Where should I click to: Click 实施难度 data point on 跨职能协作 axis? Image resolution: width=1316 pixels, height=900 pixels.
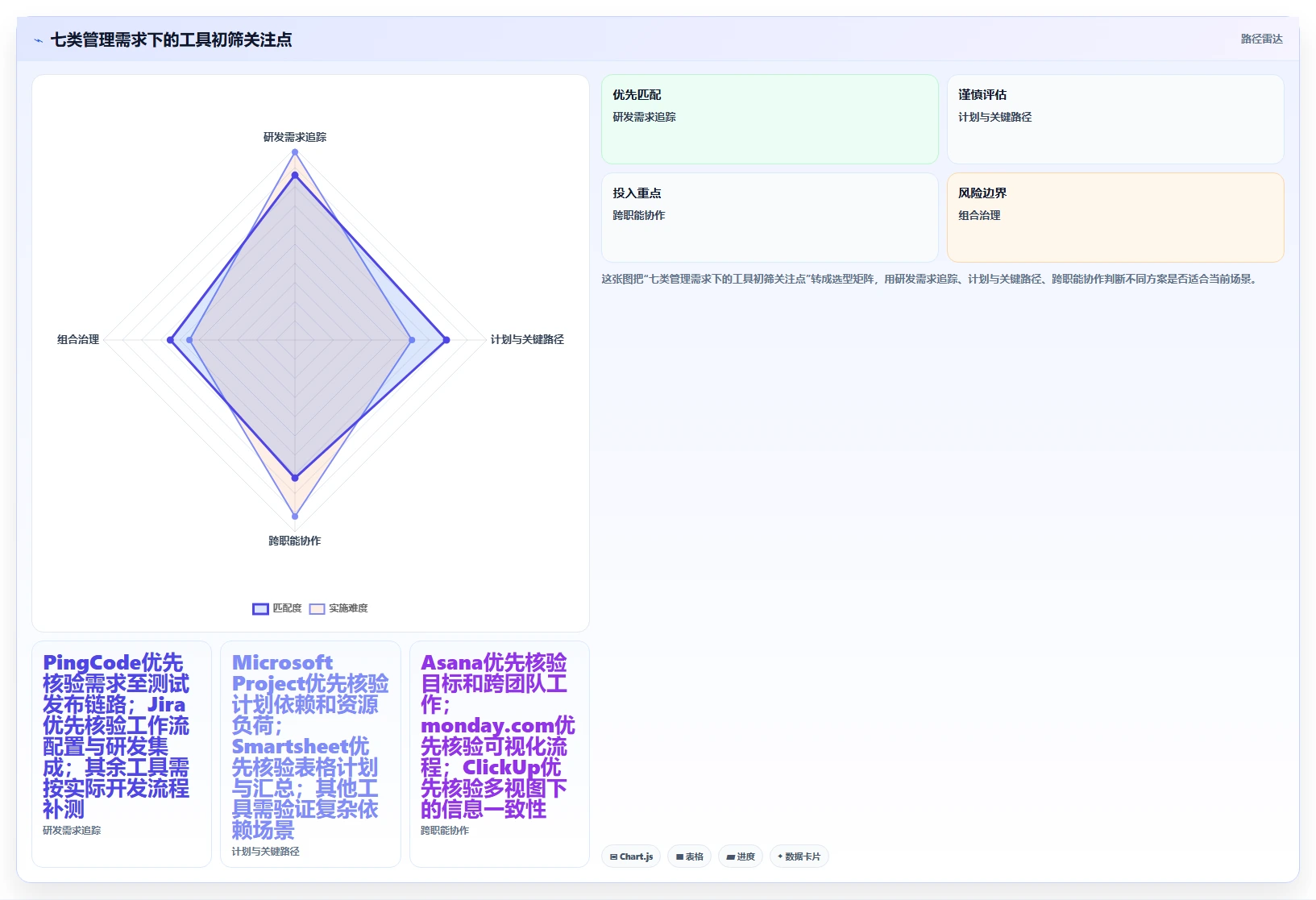coord(295,516)
